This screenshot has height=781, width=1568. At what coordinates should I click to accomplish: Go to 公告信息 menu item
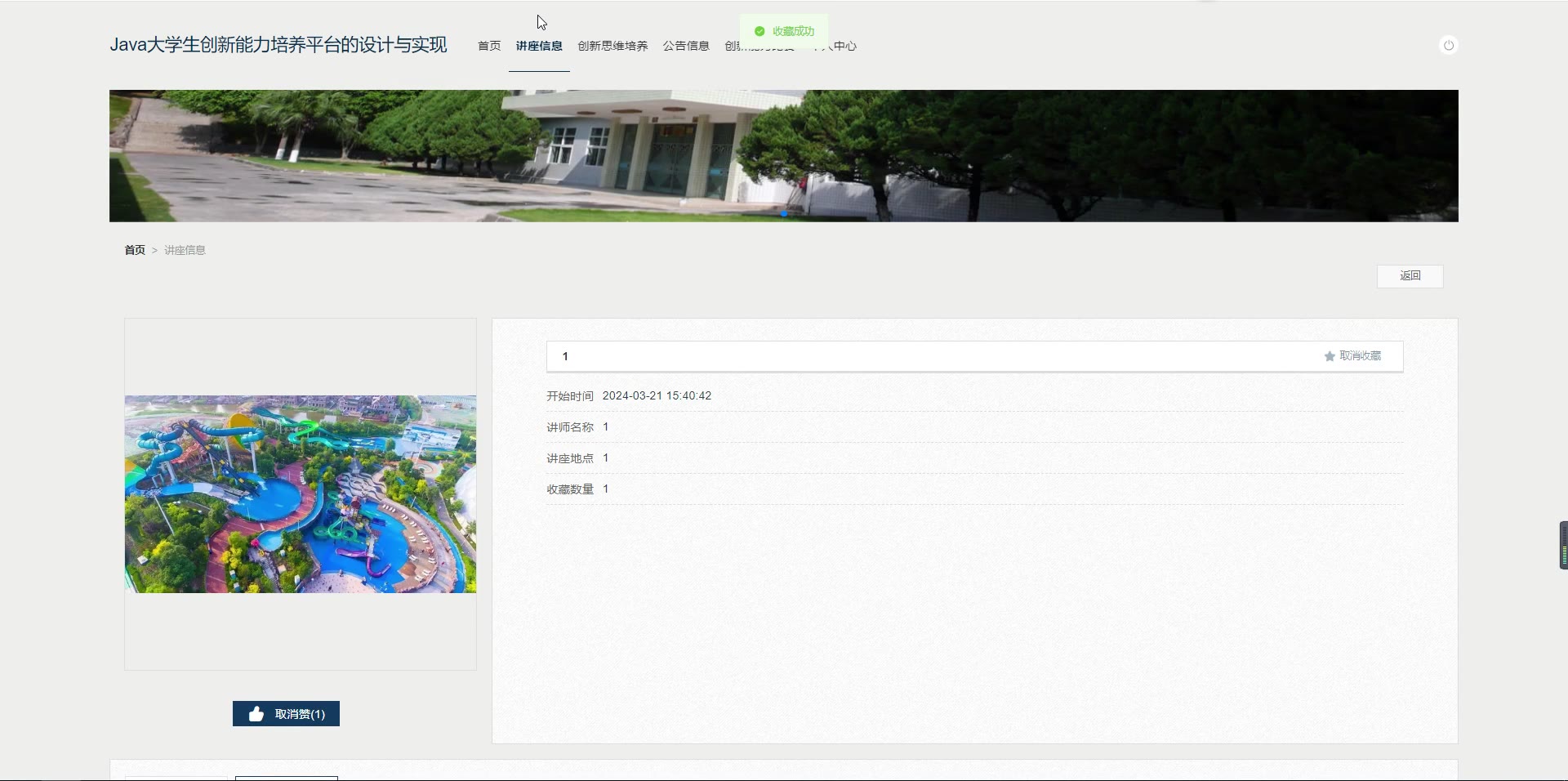(x=686, y=46)
